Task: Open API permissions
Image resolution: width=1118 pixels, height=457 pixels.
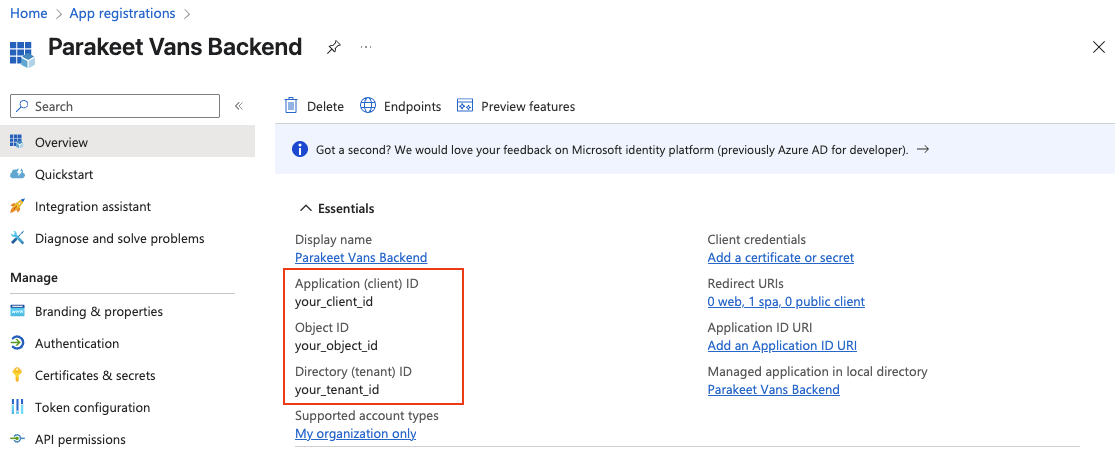Action: [x=80, y=440]
